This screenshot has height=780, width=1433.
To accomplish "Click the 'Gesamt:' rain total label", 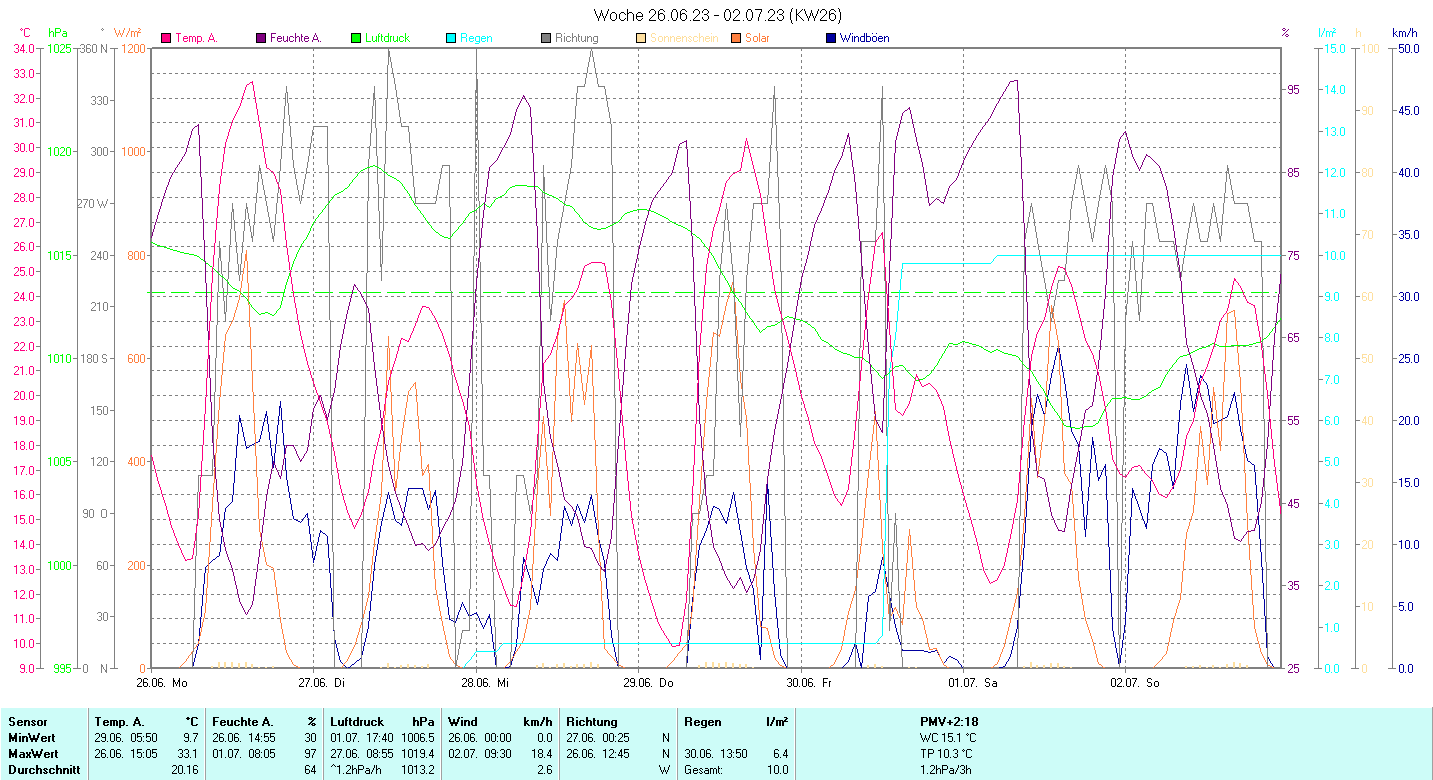I will 705,769.
